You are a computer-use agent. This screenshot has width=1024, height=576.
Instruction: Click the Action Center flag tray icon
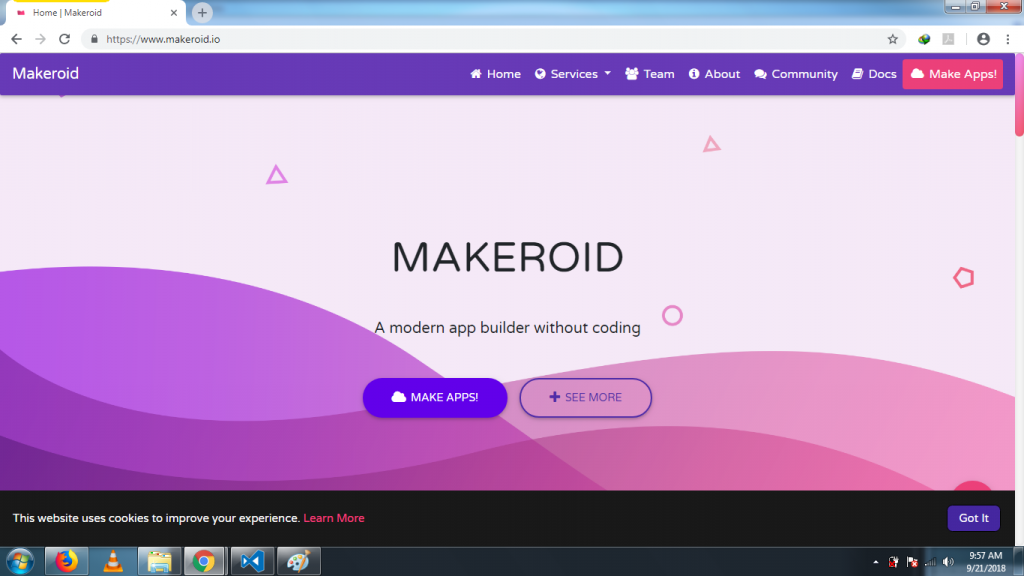[x=912, y=562]
